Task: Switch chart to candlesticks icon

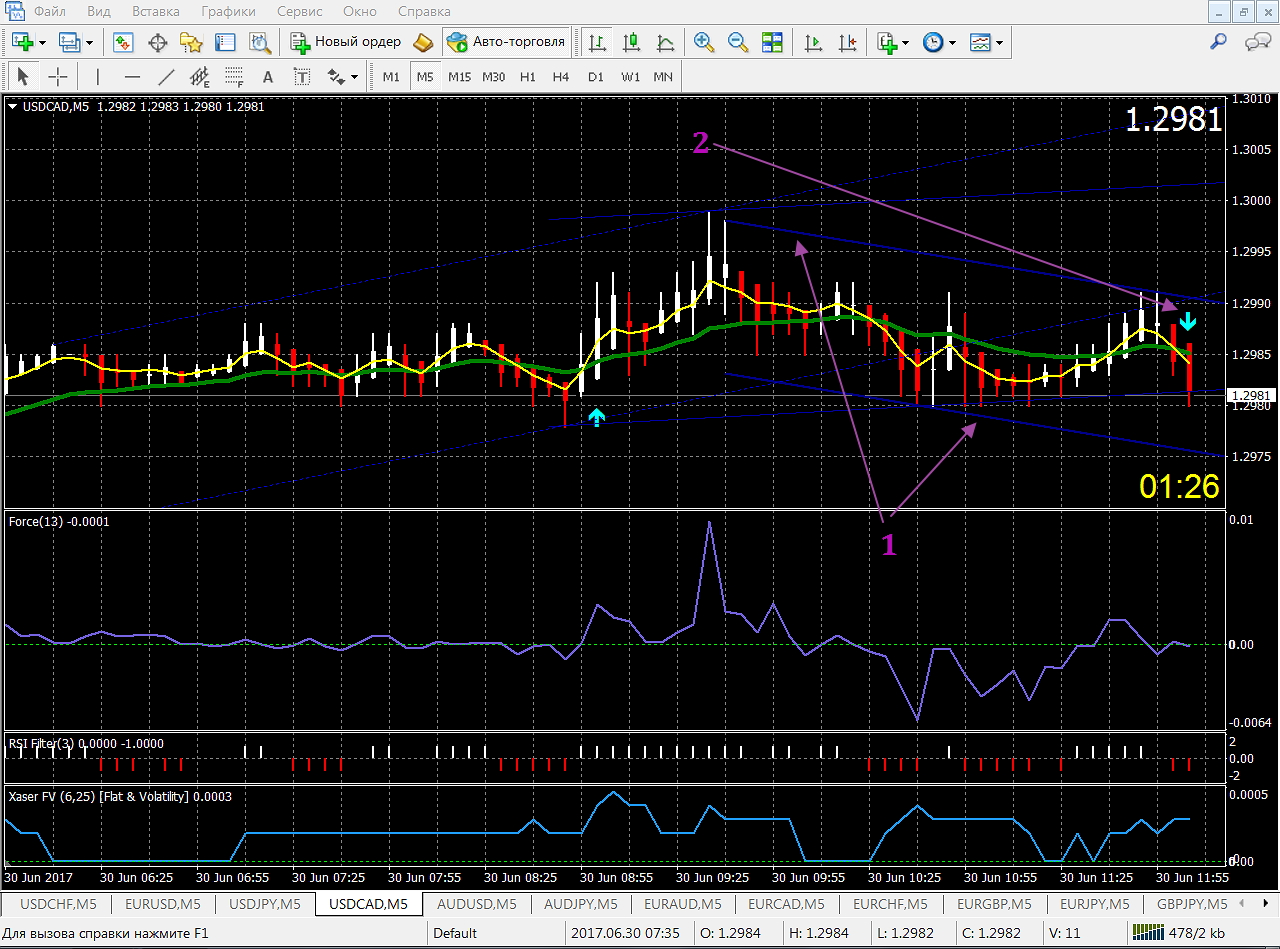Action: click(631, 42)
